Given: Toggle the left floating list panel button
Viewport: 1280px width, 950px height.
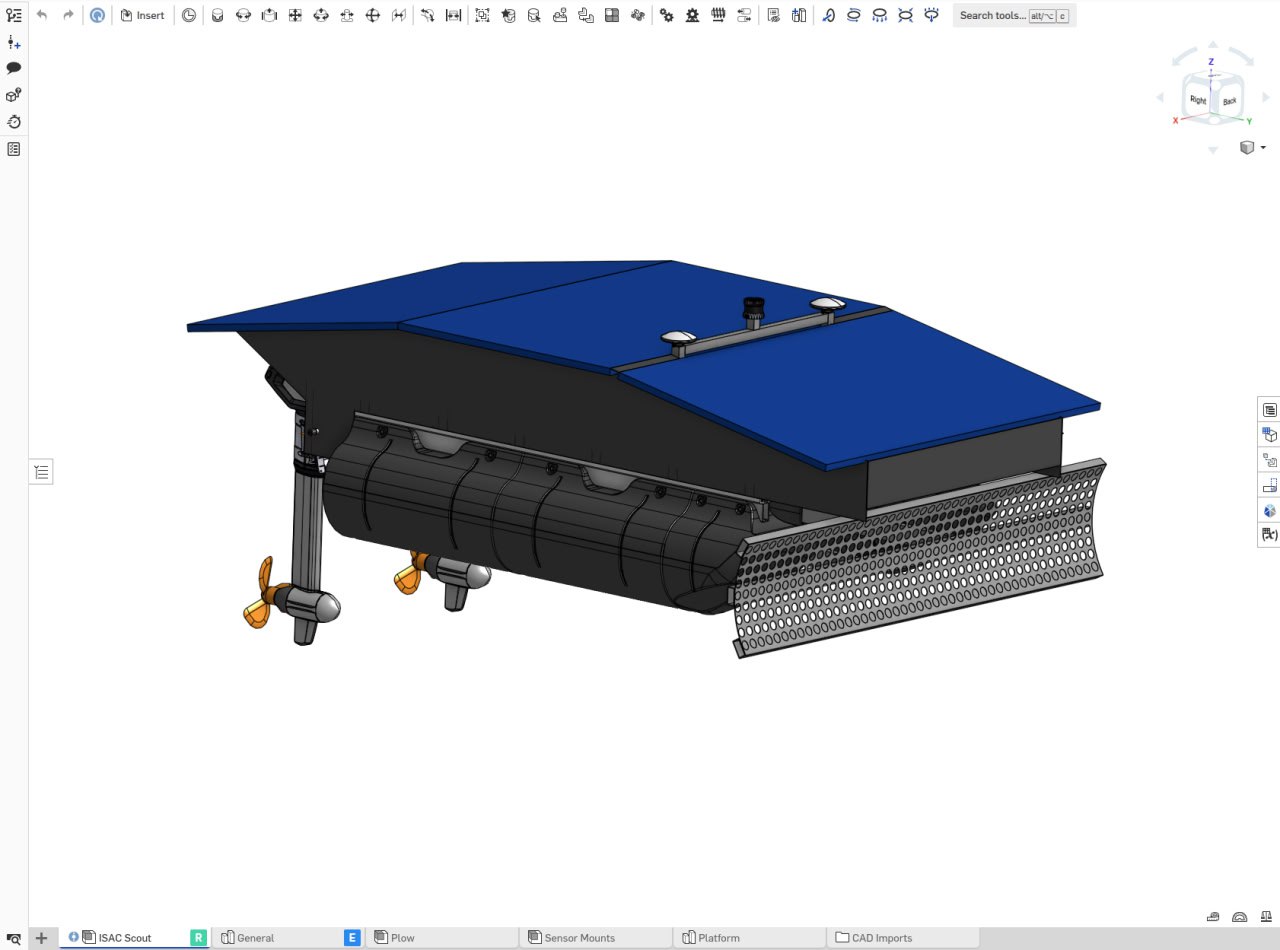Looking at the screenshot, I should click(x=41, y=472).
